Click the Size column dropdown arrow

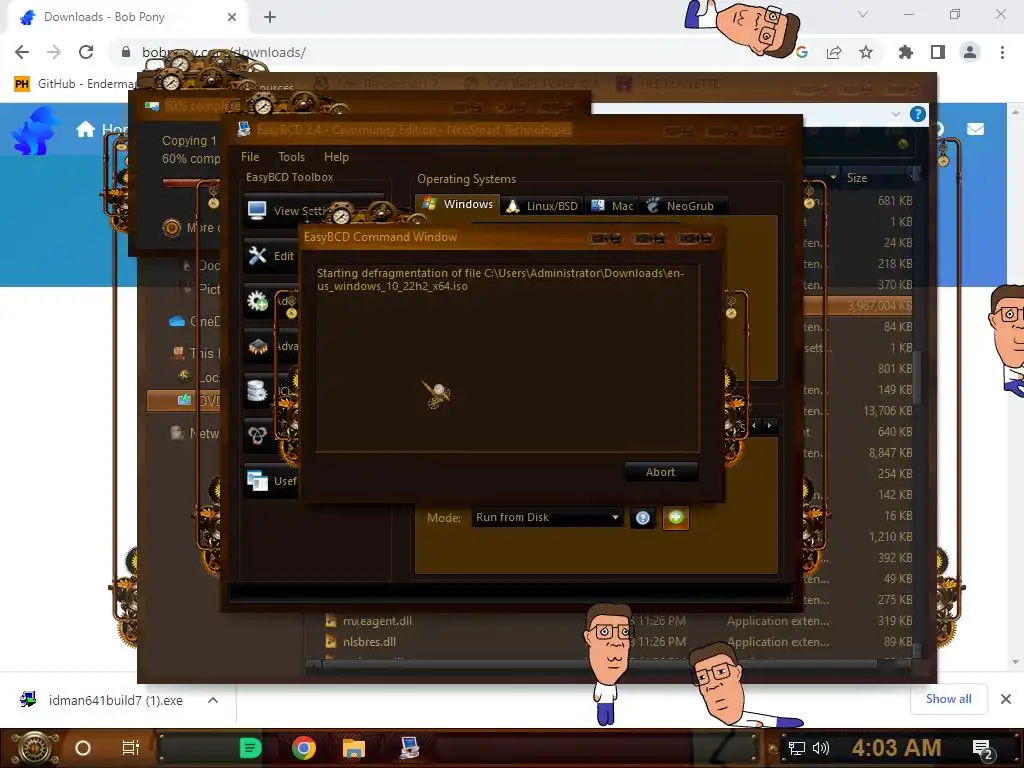833,178
